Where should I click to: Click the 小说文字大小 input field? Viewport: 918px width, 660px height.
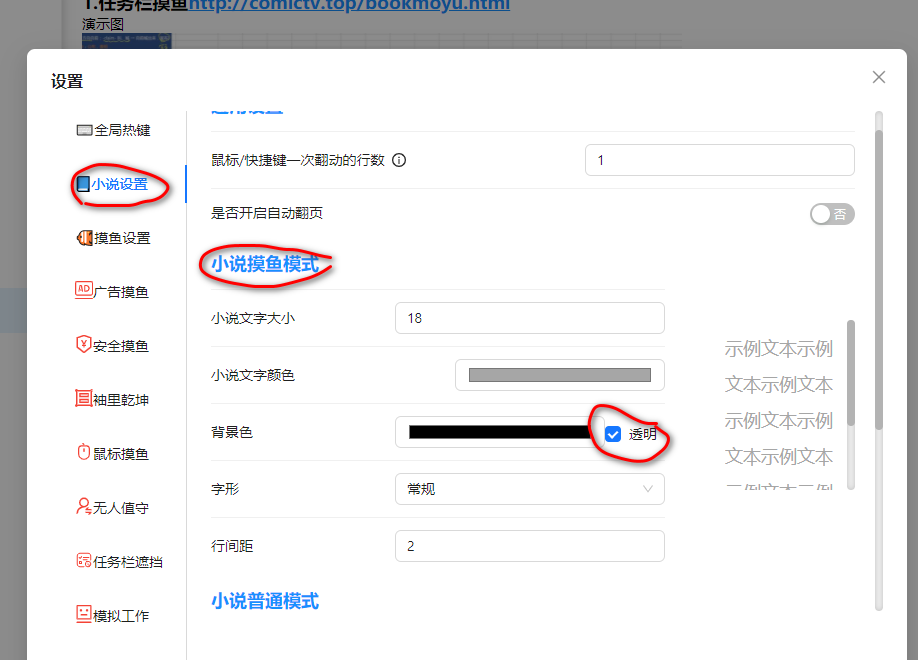530,318
